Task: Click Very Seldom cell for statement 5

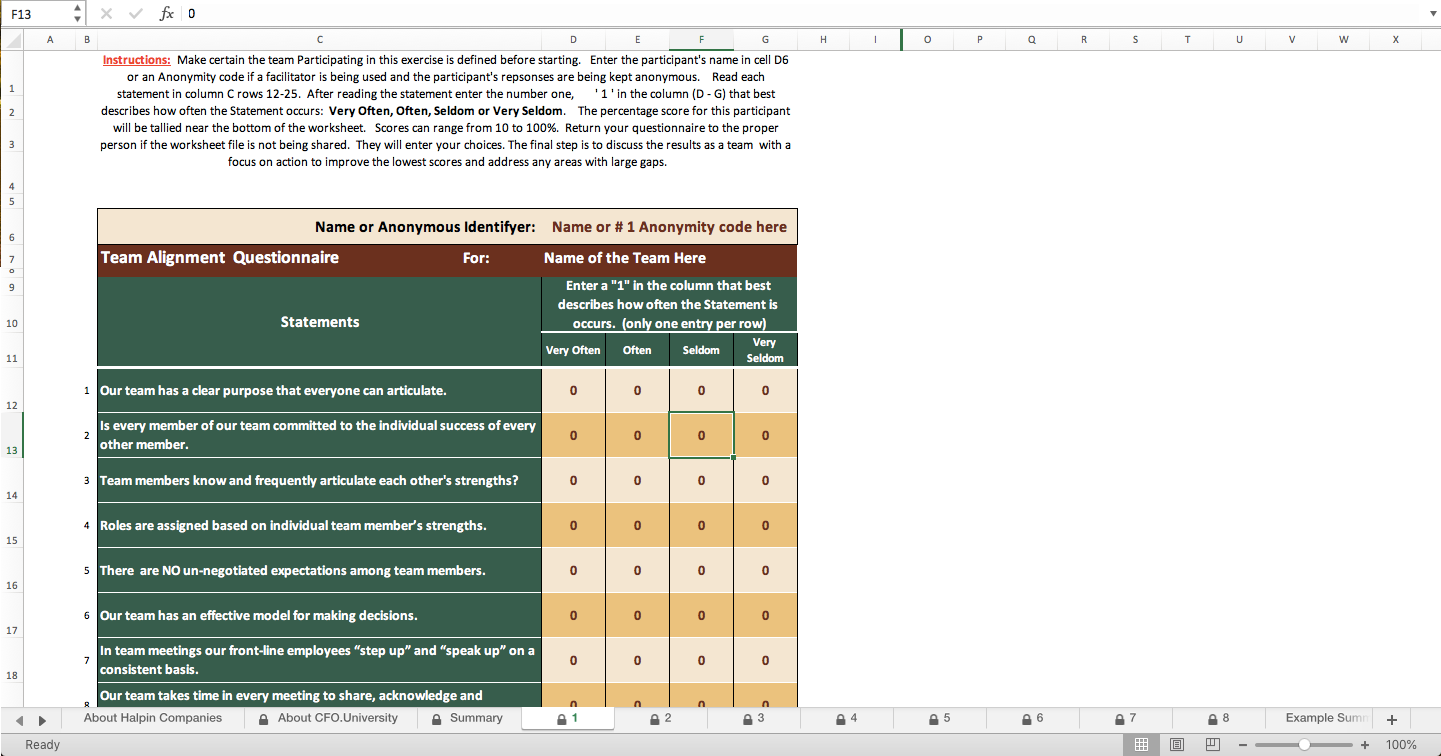Action: (765, 570)
